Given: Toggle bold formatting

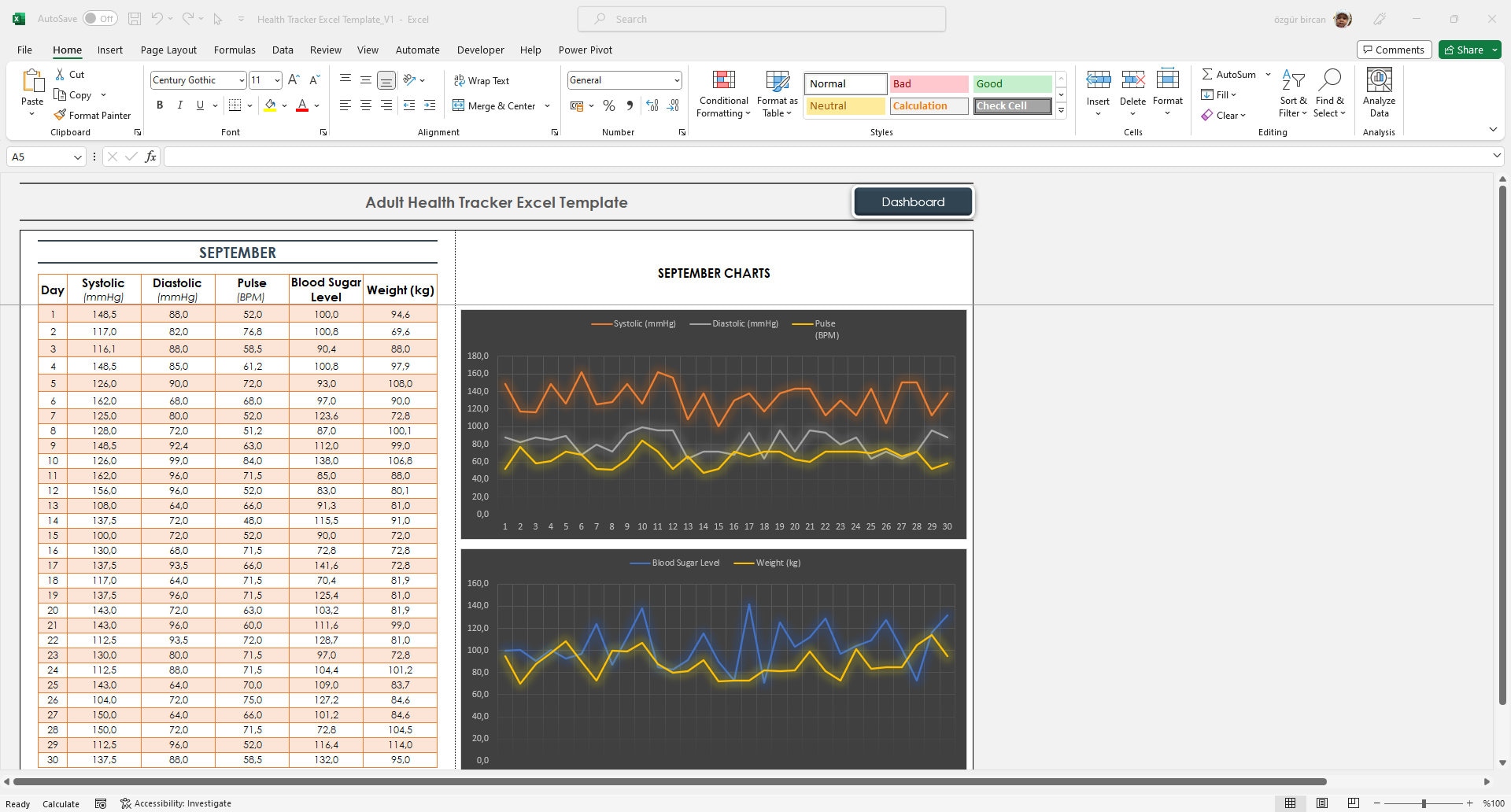Looking at the screenshot, I should (160, 105).
